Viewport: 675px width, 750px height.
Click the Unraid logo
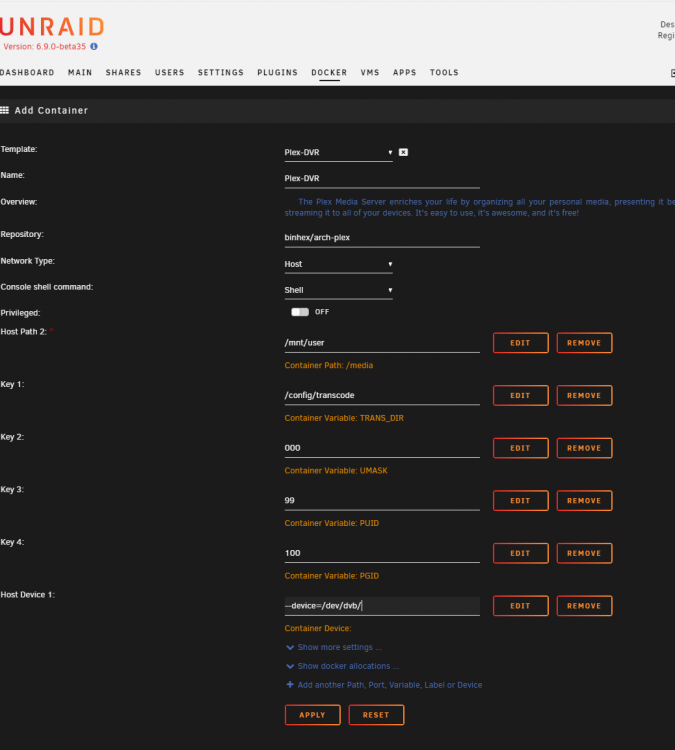[52, 27]
